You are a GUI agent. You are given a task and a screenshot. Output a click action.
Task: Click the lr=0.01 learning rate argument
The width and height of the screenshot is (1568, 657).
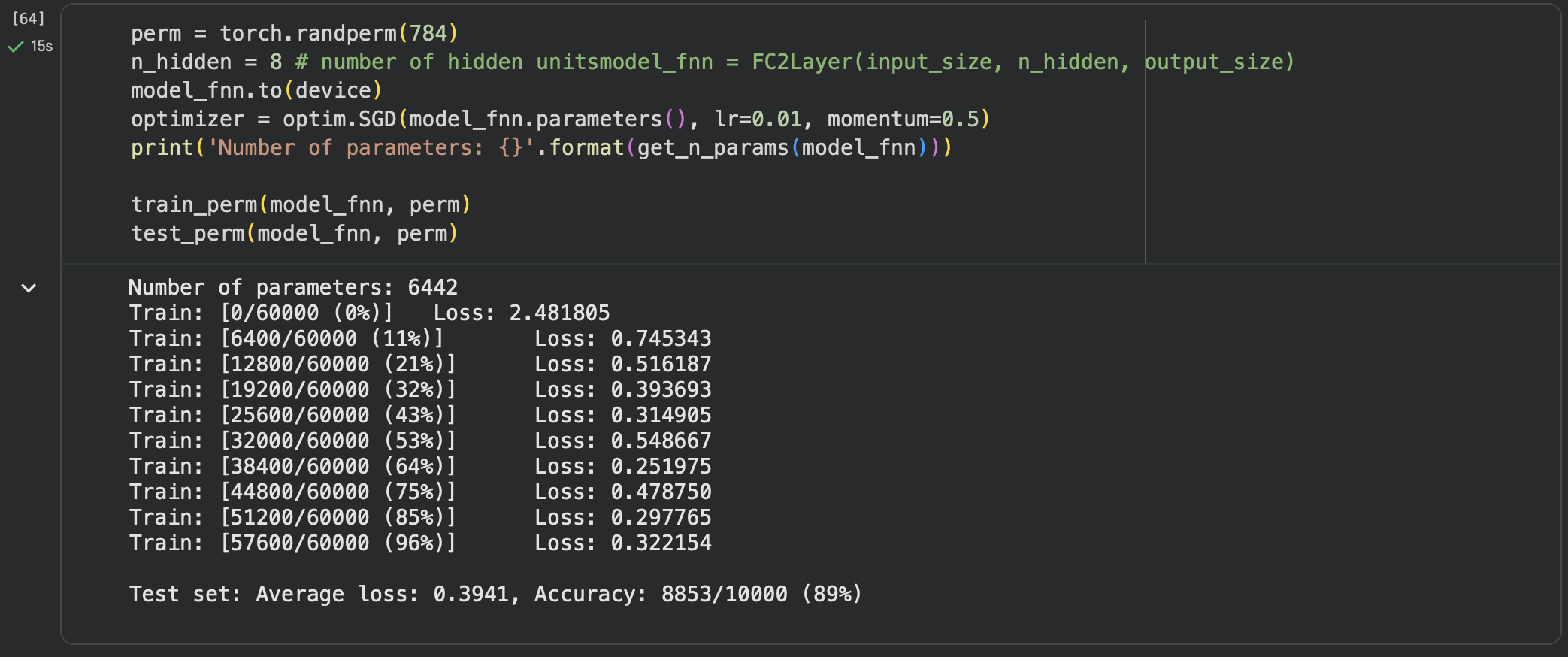(x=758, y=120)
